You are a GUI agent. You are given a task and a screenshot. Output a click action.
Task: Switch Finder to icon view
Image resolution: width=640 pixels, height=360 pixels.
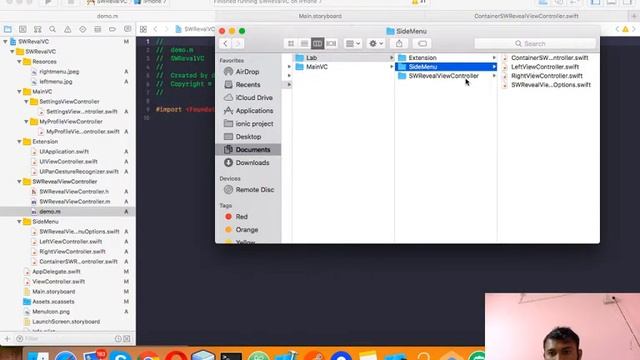tap(291, 43)
